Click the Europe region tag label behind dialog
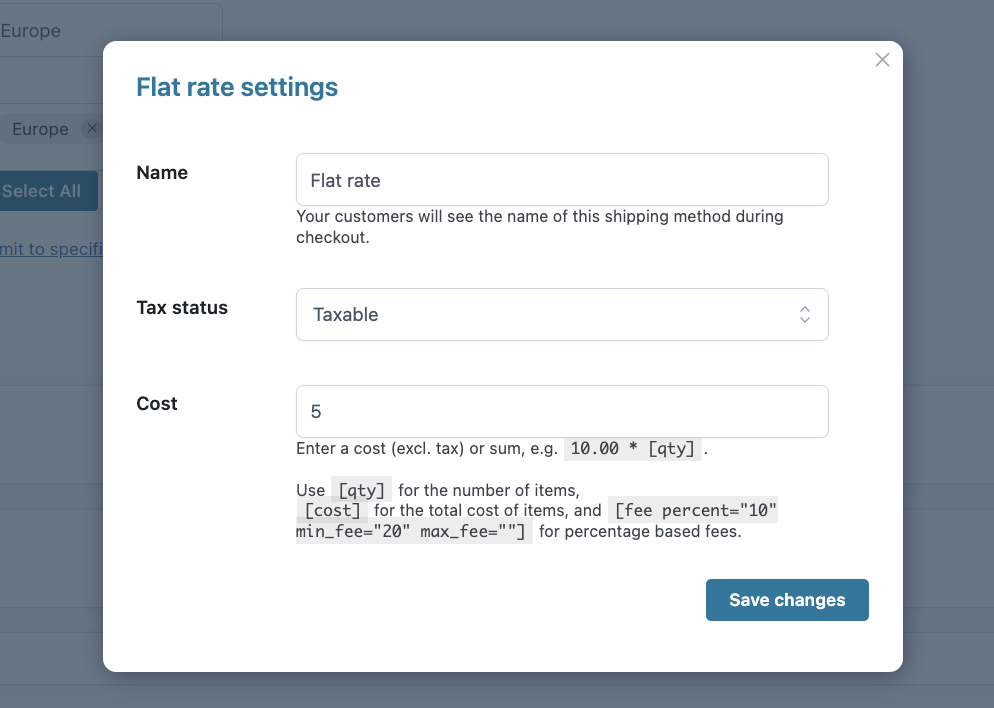The height and width of the screenshot is (708, 994). 40,129
